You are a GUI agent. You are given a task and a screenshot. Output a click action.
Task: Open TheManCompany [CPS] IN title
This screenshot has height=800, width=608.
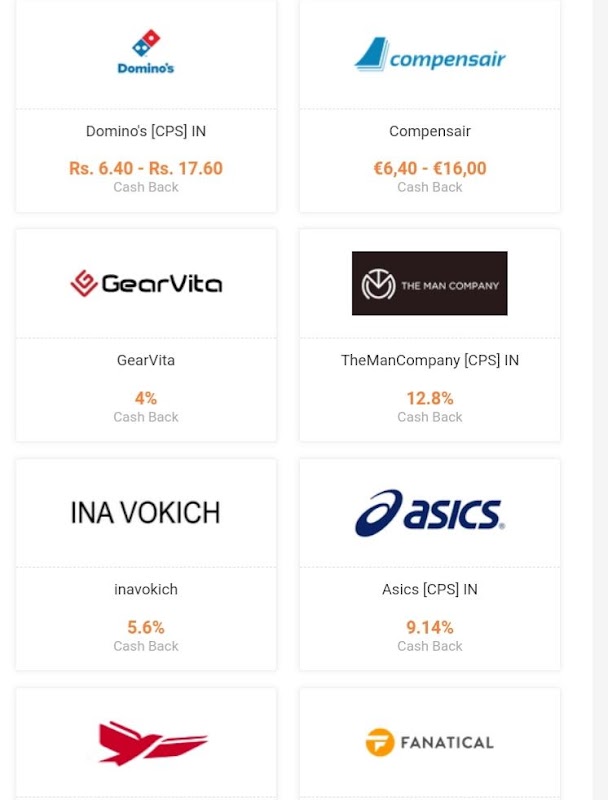click(430, 360)
